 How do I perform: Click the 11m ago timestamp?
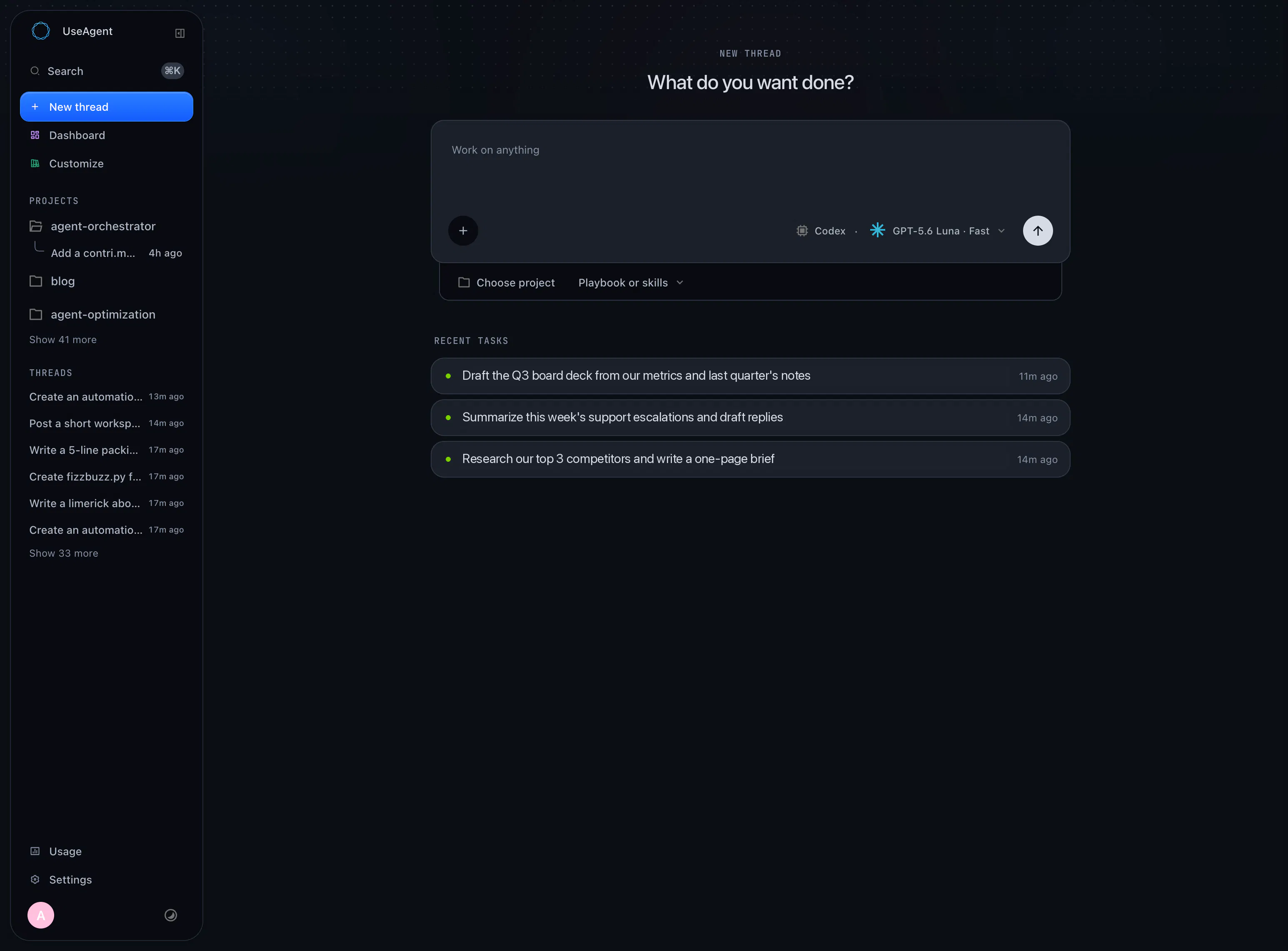pos(1038,376)
